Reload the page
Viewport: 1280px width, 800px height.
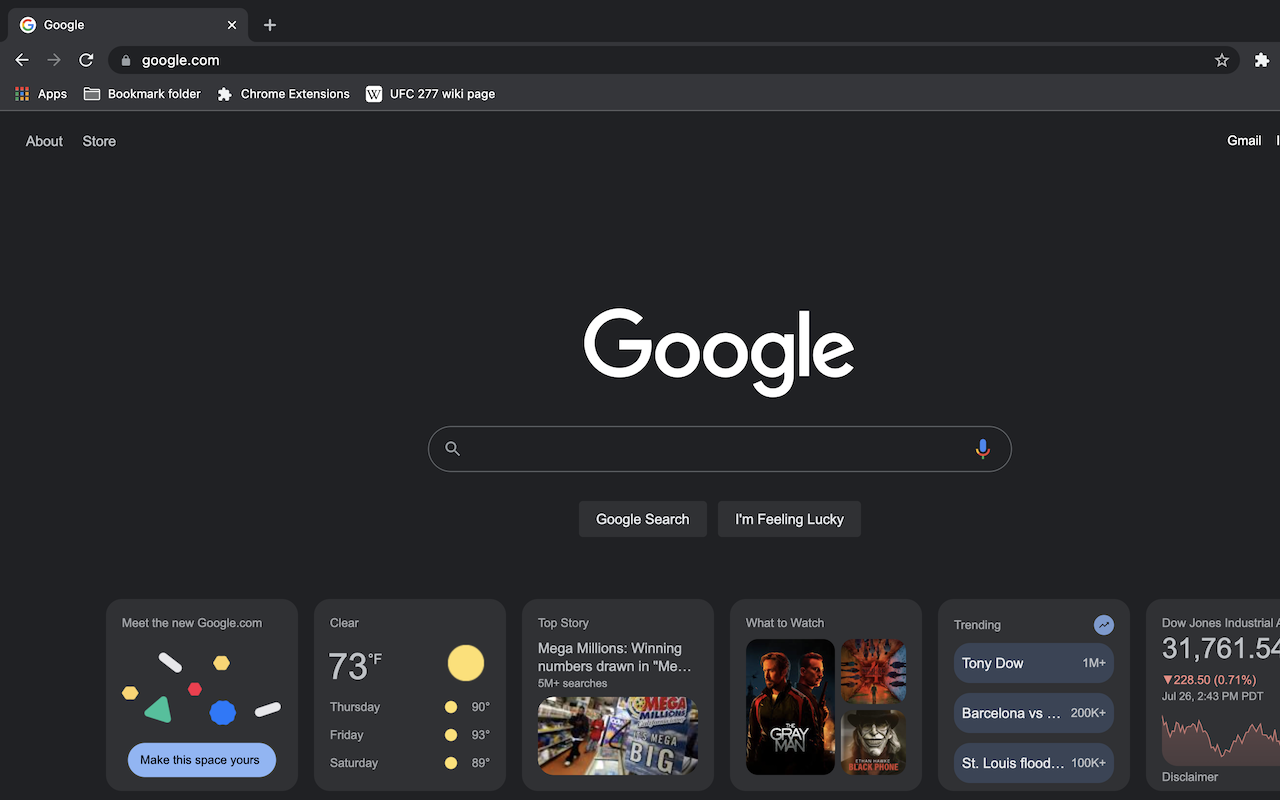[x=86, y=60]
